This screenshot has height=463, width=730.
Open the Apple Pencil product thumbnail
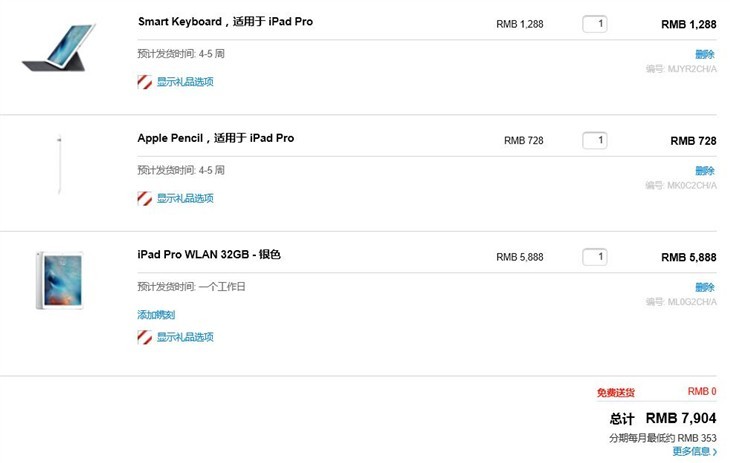60,164
